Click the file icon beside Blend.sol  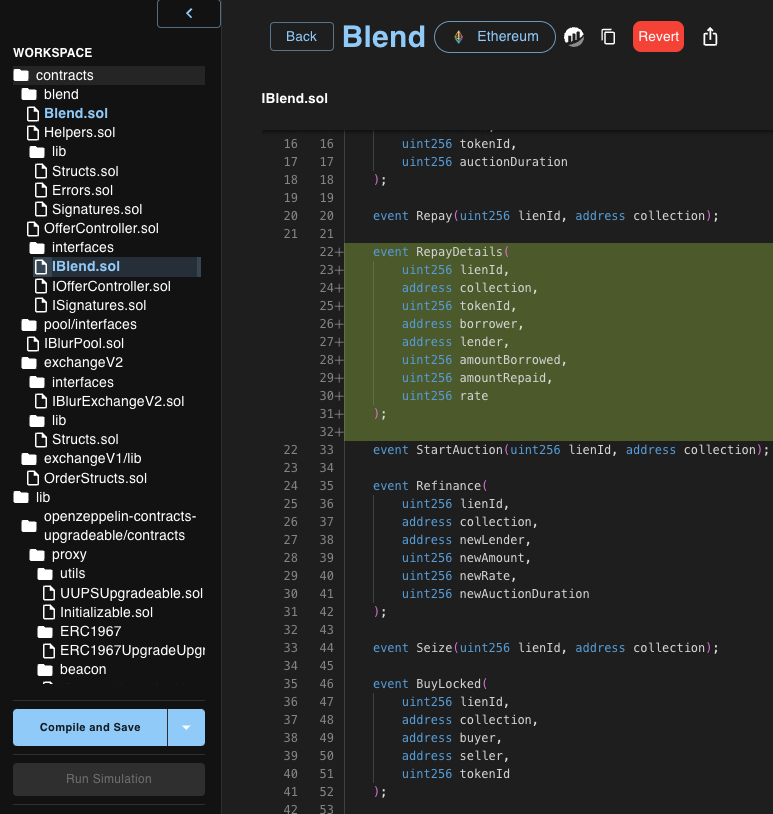(31, 113)
